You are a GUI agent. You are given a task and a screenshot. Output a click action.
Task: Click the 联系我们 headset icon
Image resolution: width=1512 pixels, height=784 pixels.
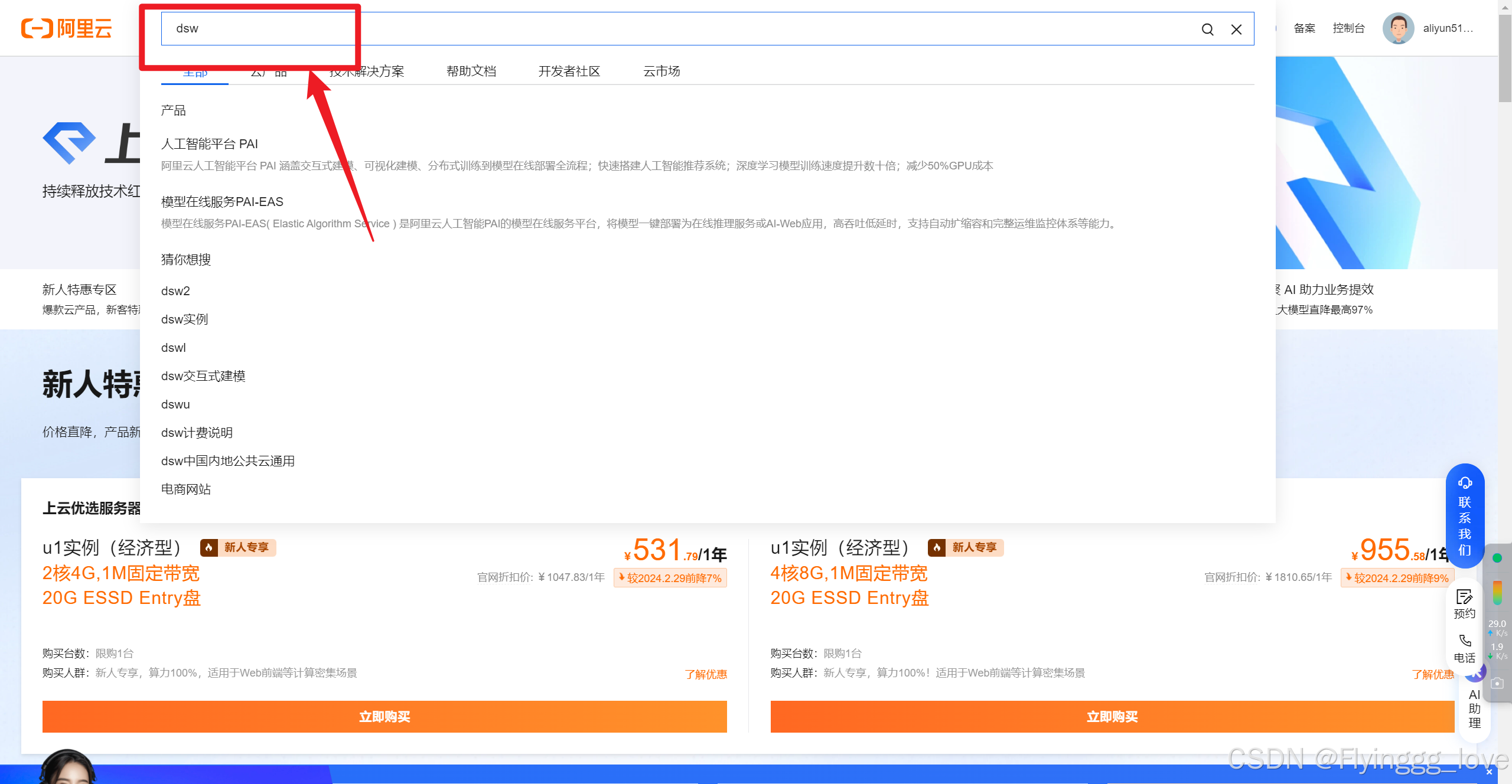click(x=1465, y=482)
